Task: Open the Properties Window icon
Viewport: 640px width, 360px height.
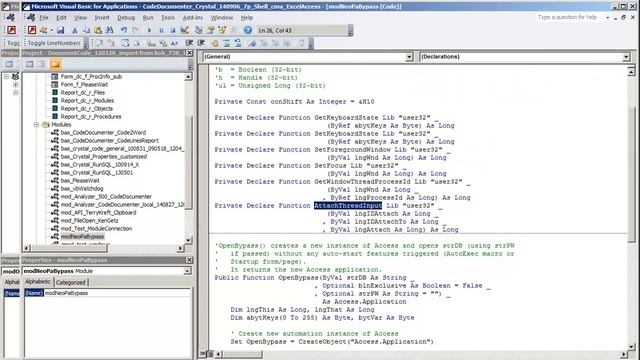Action: [211, 30]
